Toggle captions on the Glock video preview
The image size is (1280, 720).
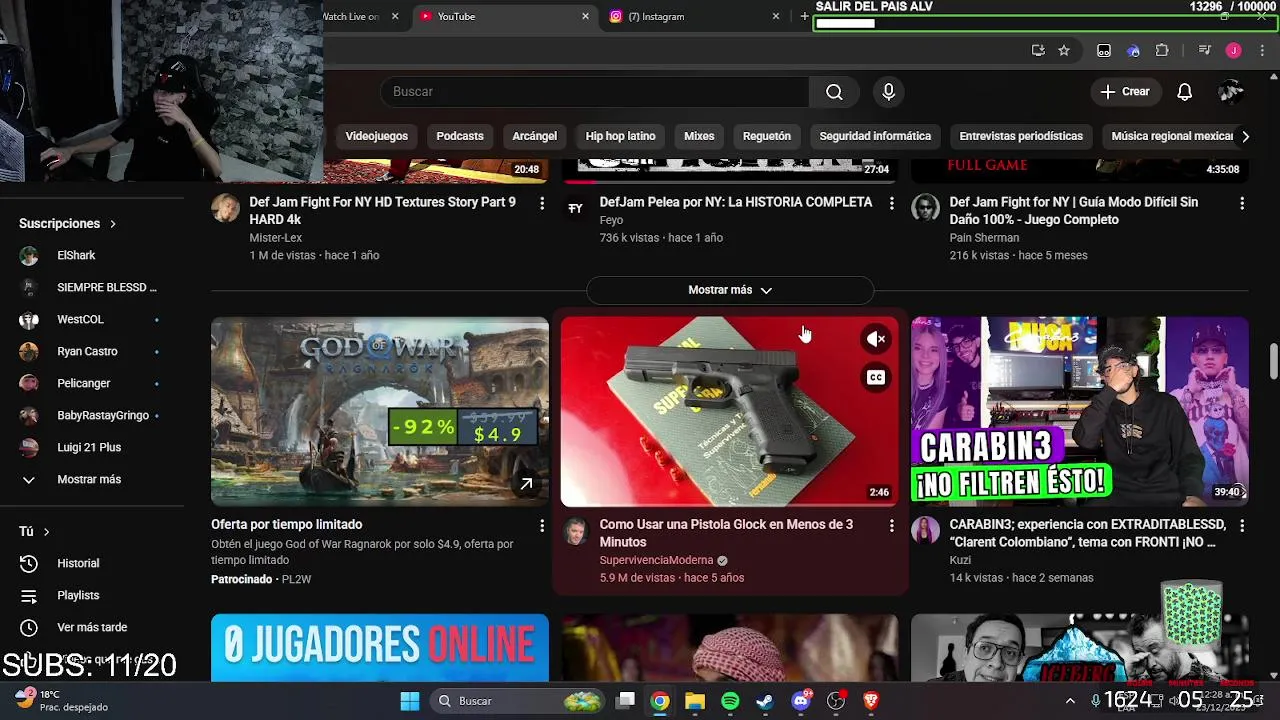point(876,378)
